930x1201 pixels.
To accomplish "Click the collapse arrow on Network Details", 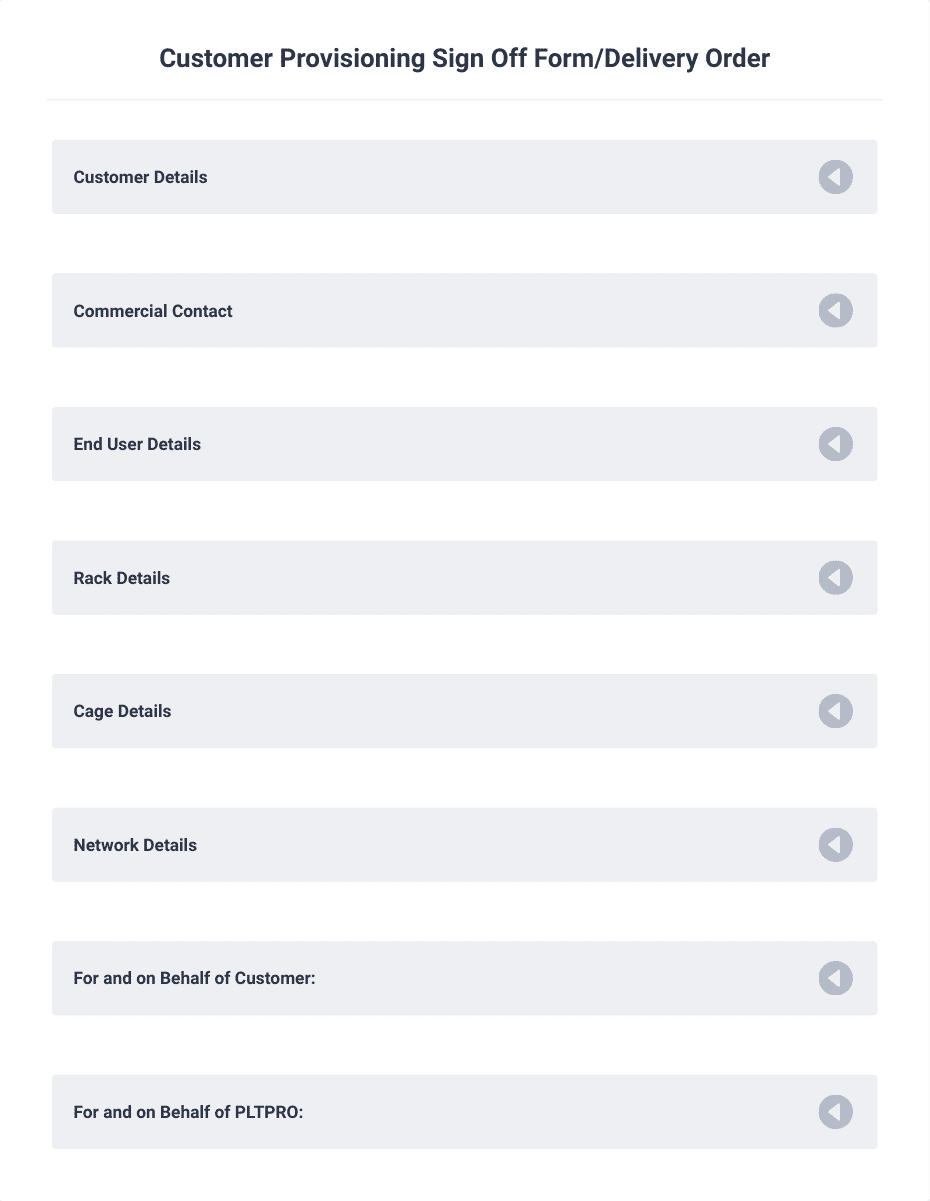I will click(835, 844).
